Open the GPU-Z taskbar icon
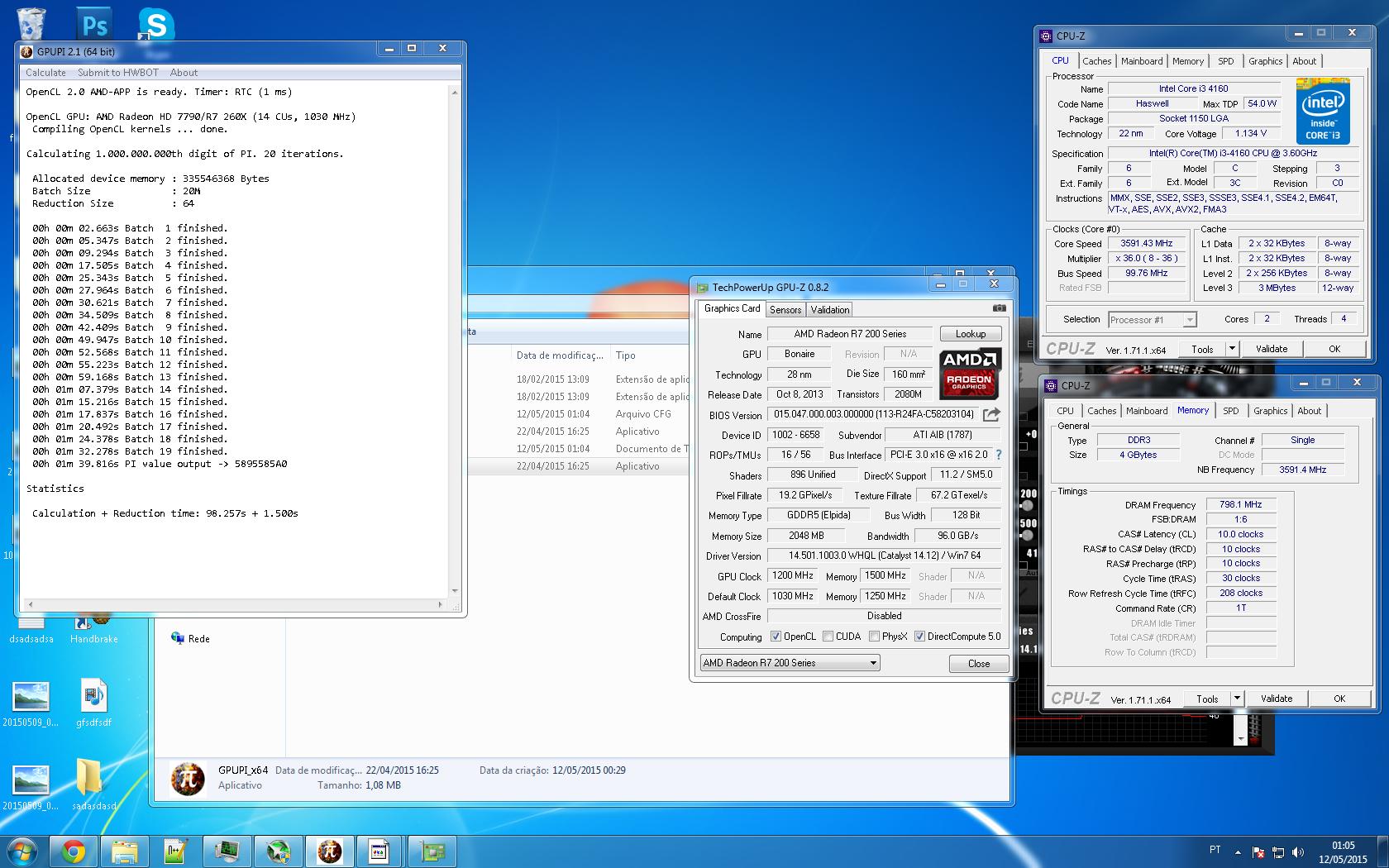The width and height of the screenshot is (1389, 868). tap(432, 851)
